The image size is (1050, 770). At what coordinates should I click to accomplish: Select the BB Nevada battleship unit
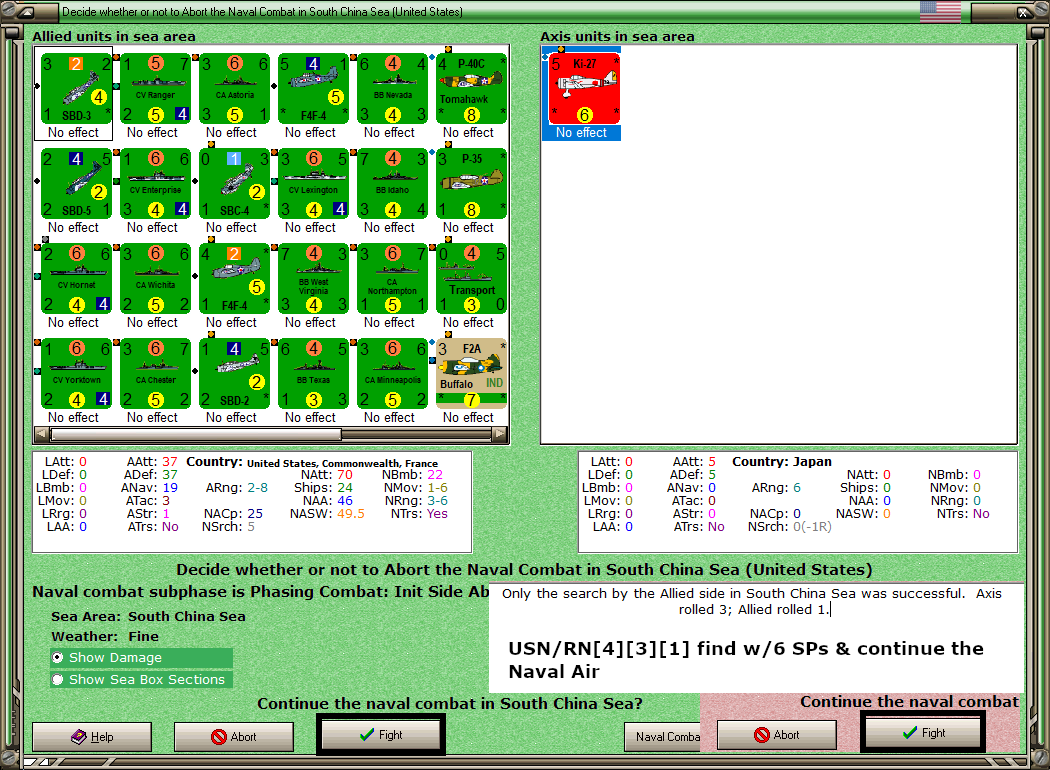(393, 89)
